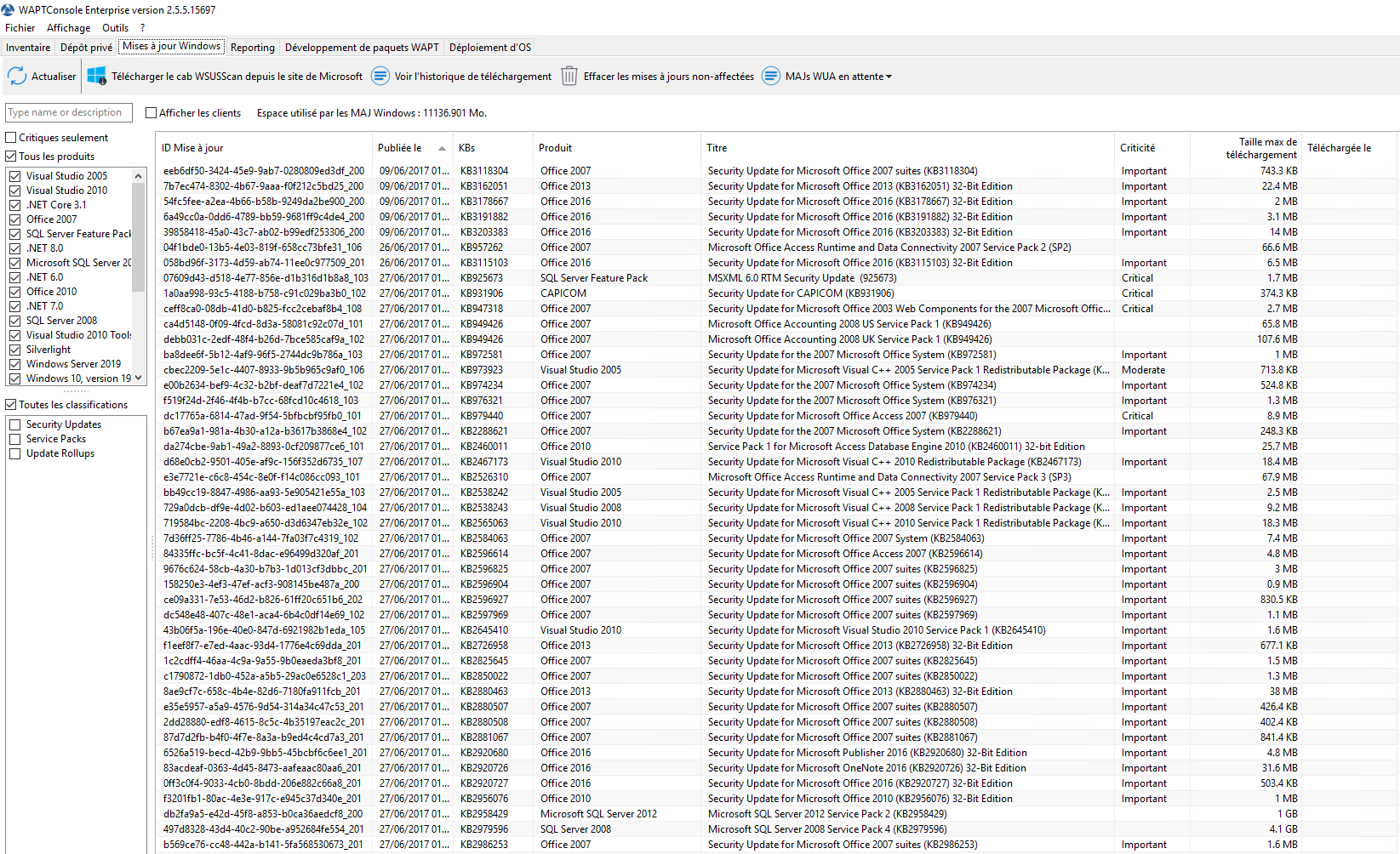Toggle the Afficher les clients checkbox

tap(151, 113)
